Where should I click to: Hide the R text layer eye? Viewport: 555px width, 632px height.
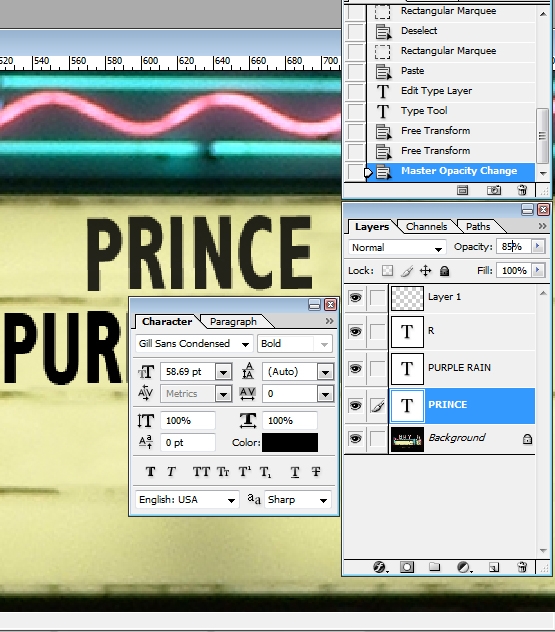tap(355, 331)
